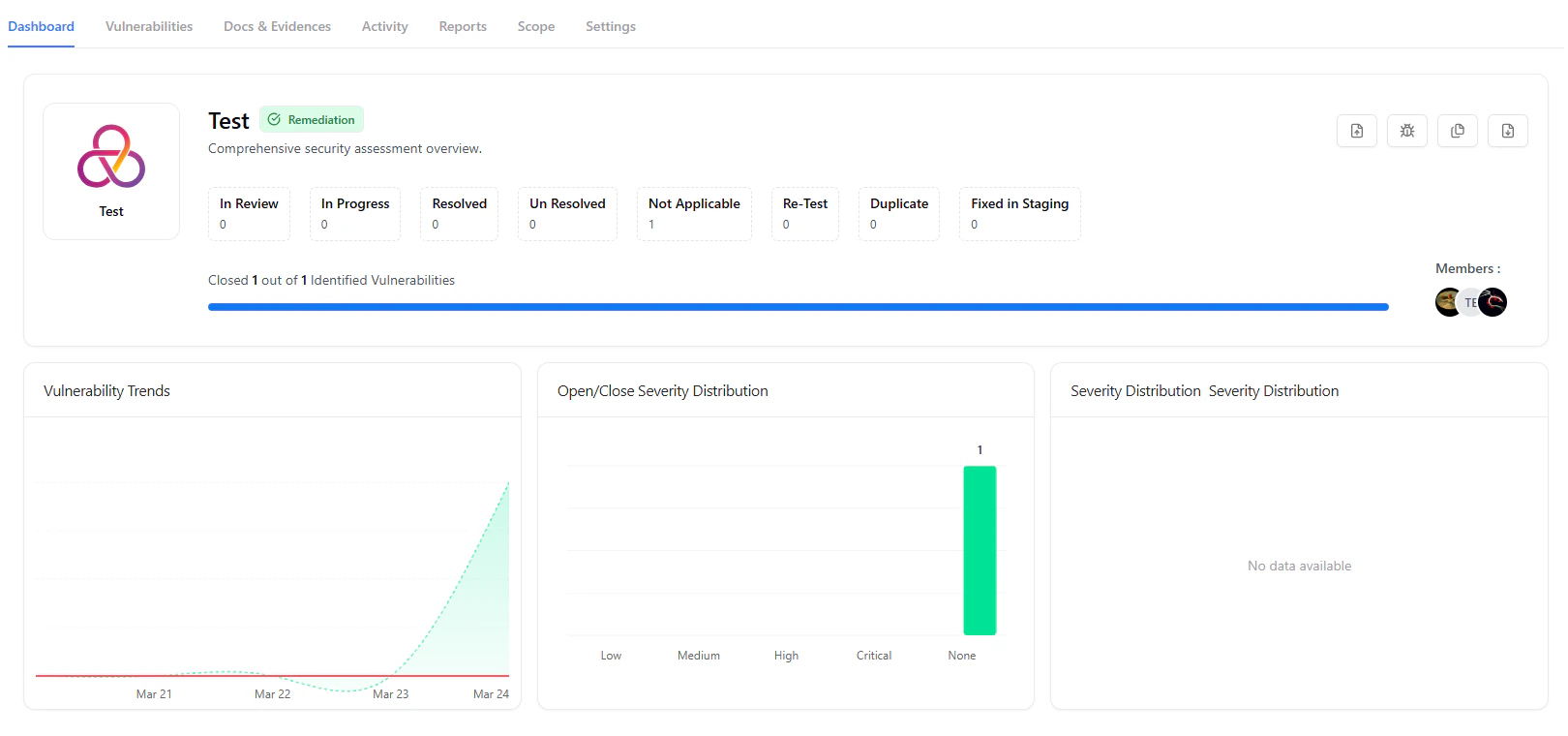
Task: Click the "Members :" label
Action: pos(1468,268)
